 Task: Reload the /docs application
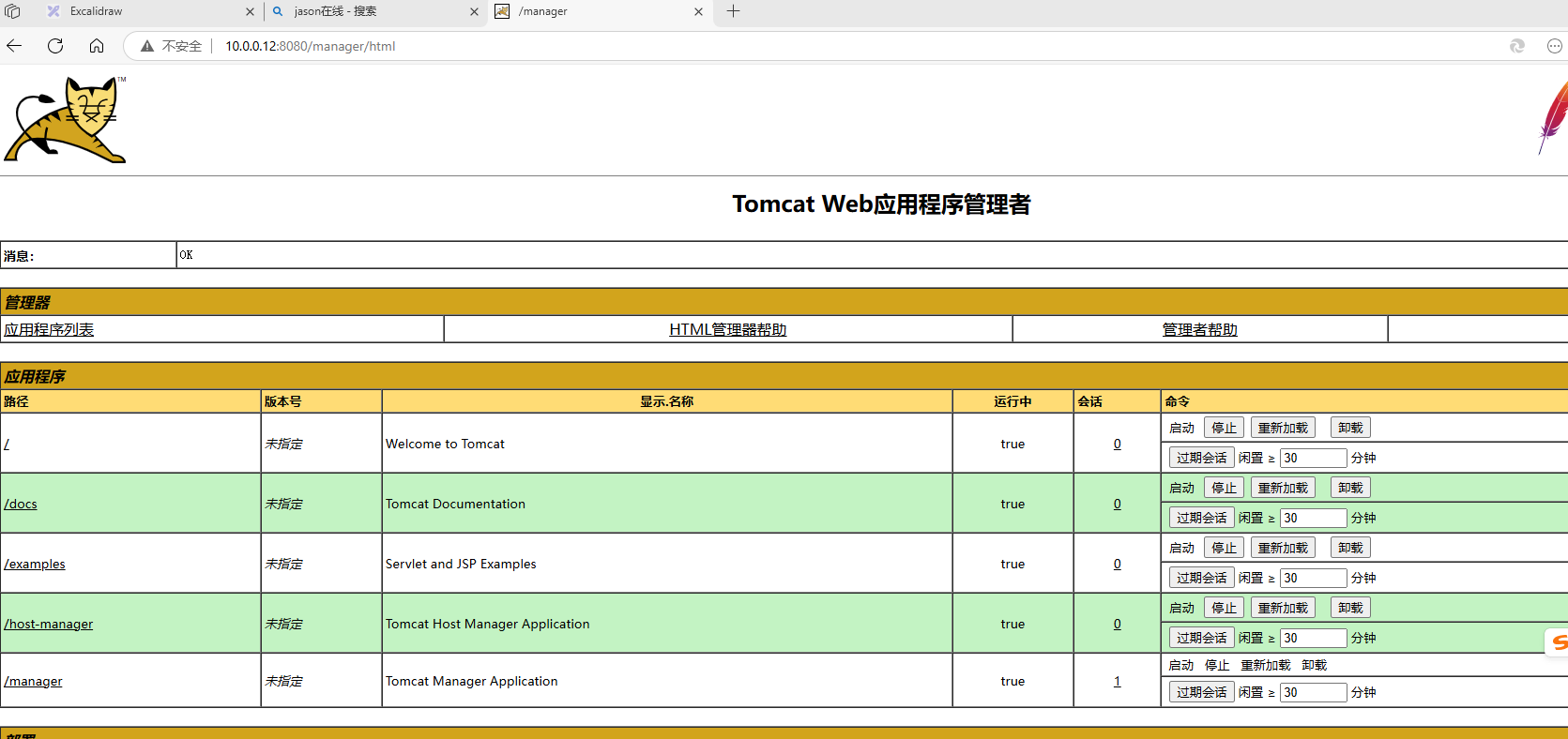point(1283,488)
